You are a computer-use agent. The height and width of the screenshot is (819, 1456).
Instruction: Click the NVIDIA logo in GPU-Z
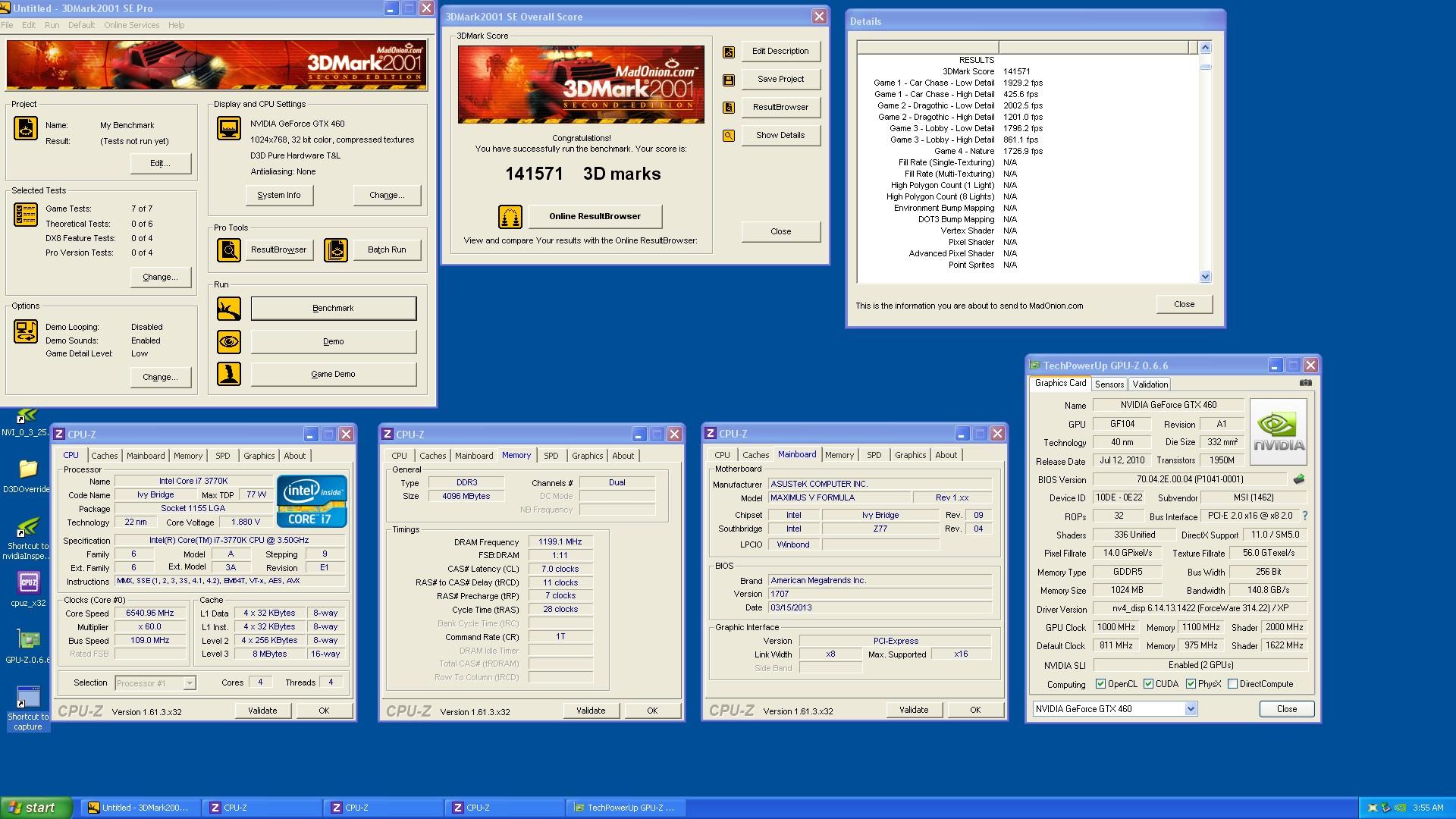pos(1279,432)
